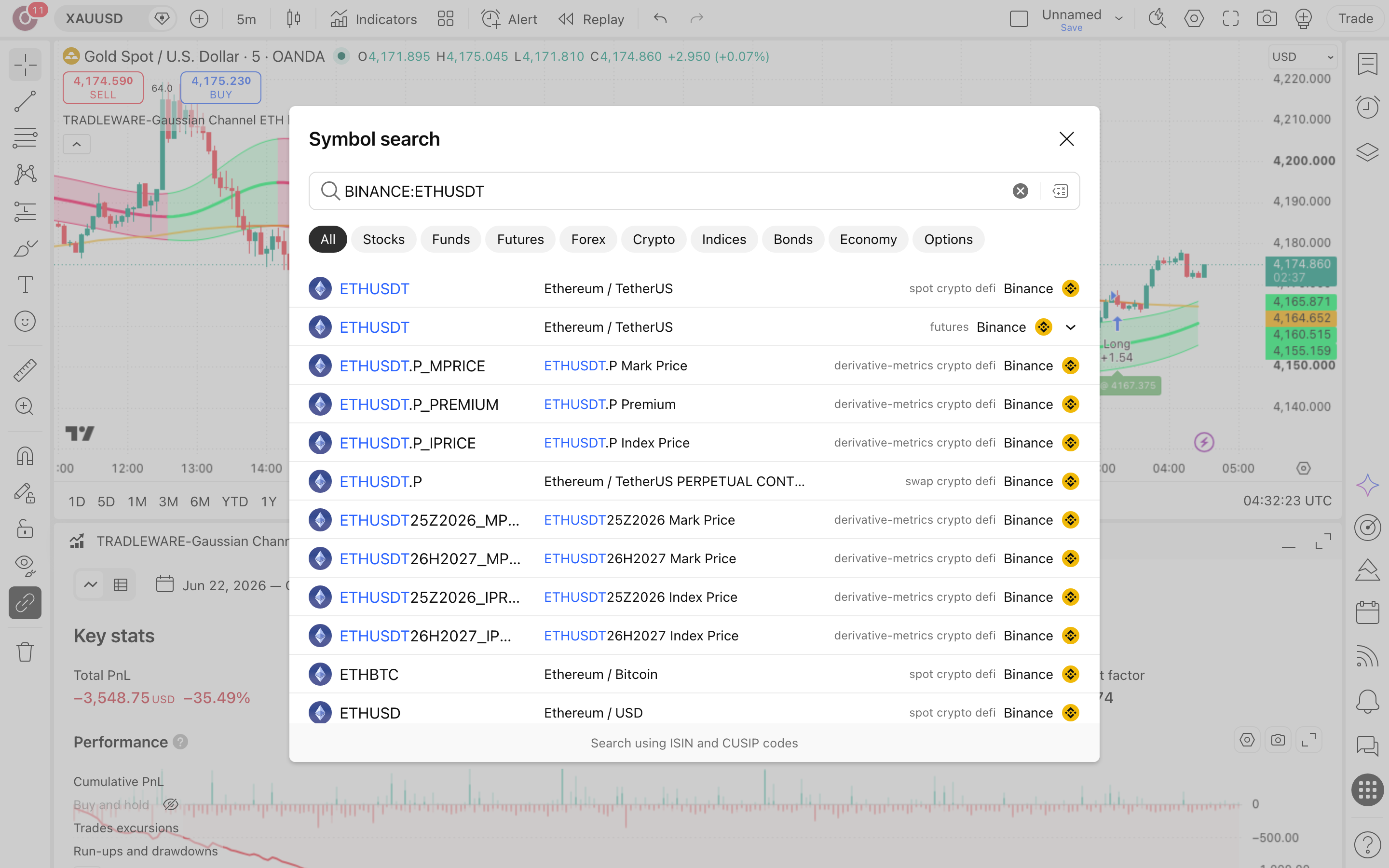
Task: Open notifications bell in right sidebar
Action: point(1367,701)
